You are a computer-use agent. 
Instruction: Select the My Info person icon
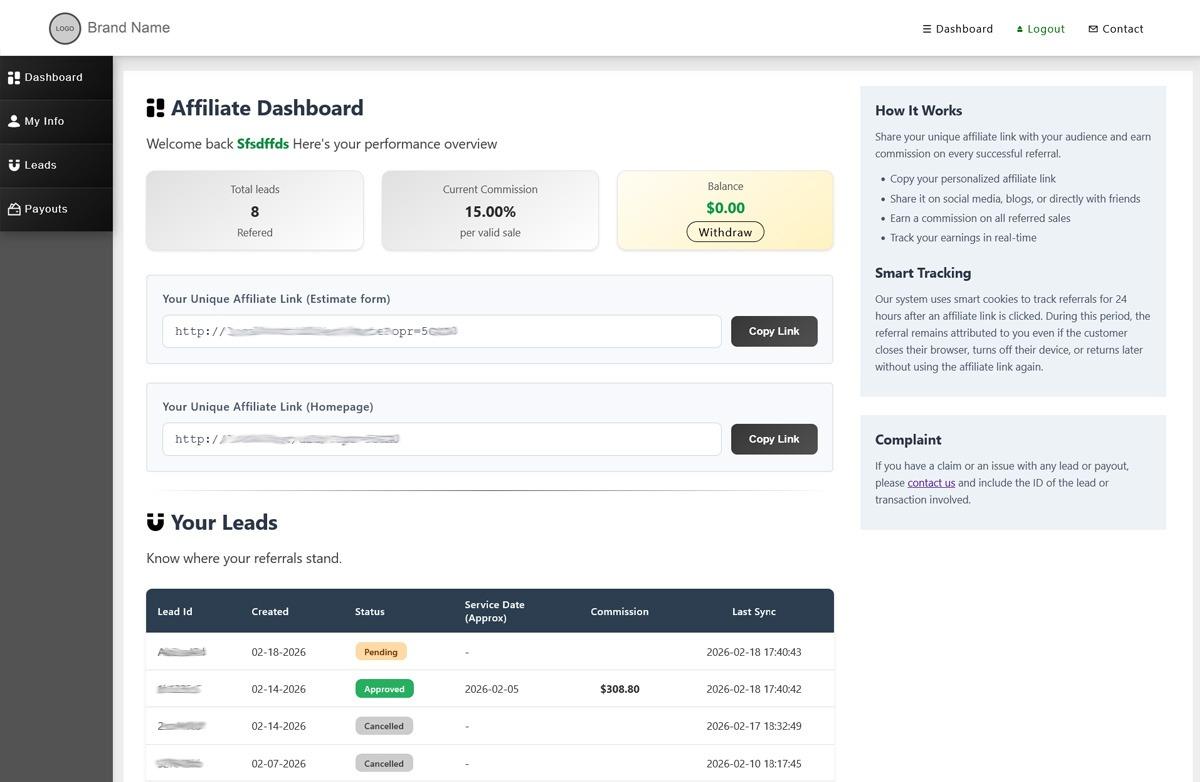[12, 121]
